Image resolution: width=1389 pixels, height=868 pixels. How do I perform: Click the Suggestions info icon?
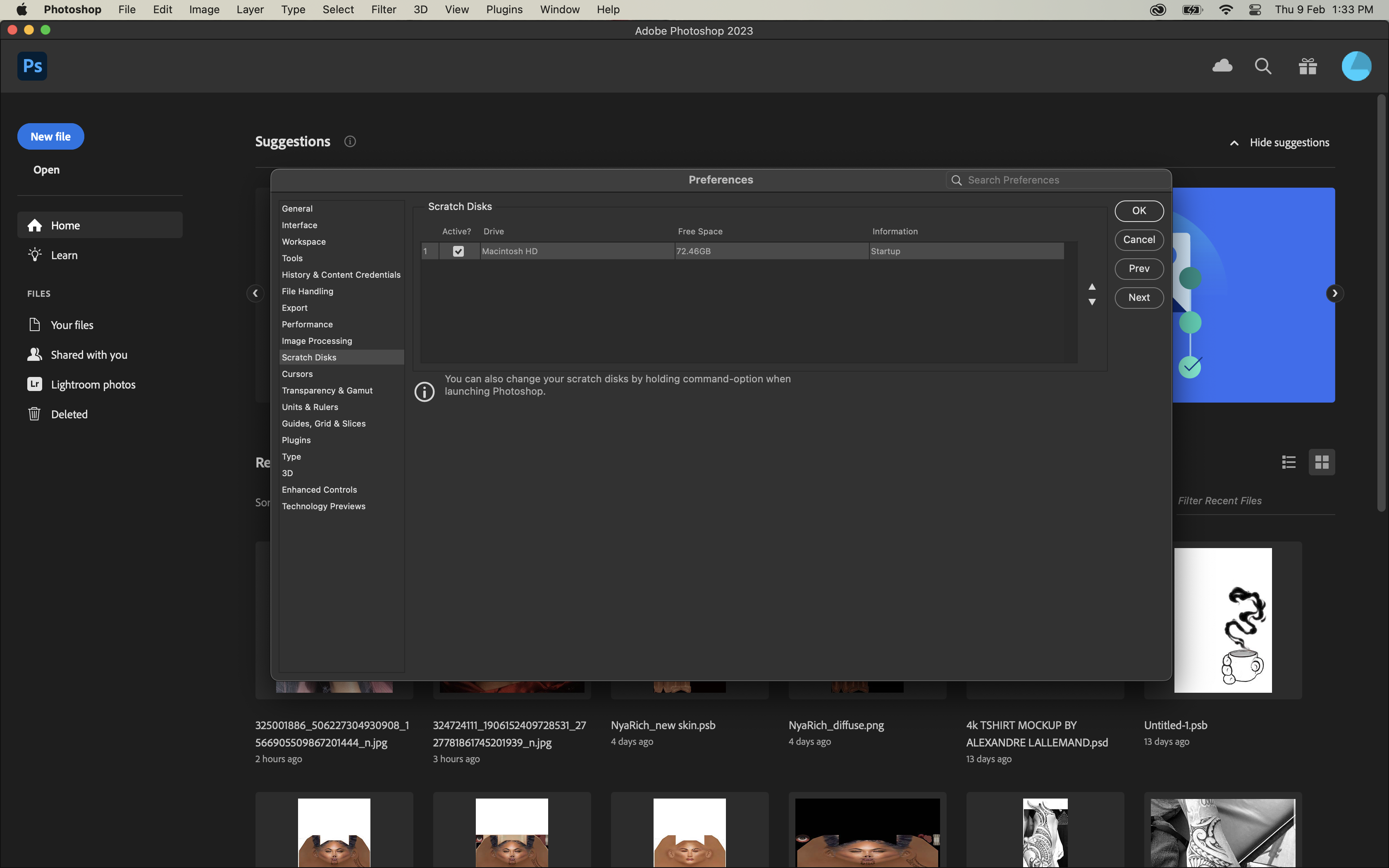pyautogui.click(x=350, y=141)
